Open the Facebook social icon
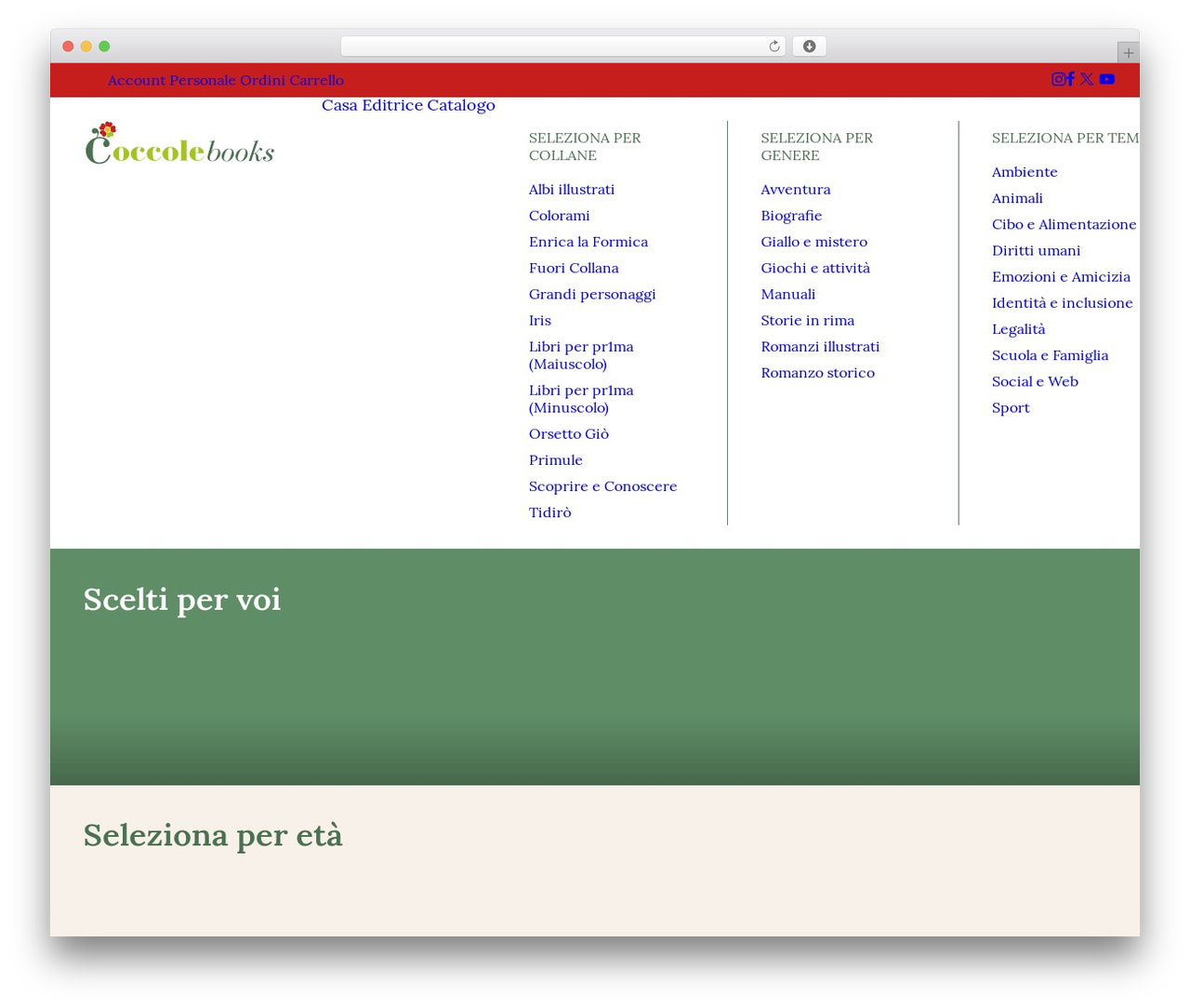Image resolution: width=1190 pixels, height=1008 pixels. tap(1070, 79)
